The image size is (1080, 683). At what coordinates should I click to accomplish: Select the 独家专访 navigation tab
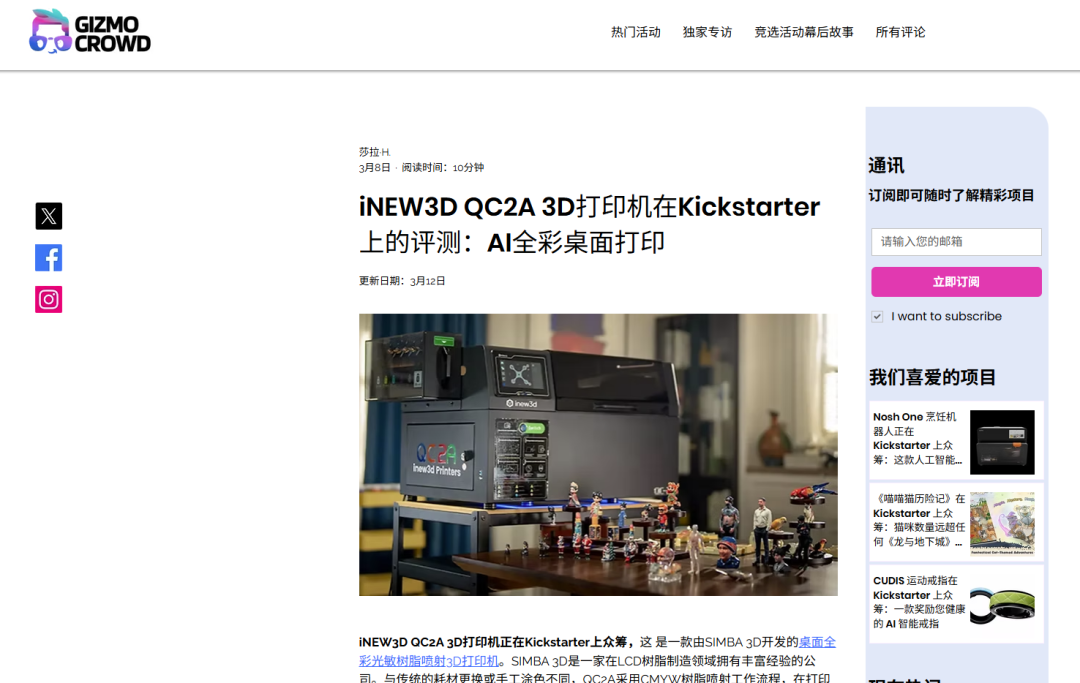click(x=707, y=31)
